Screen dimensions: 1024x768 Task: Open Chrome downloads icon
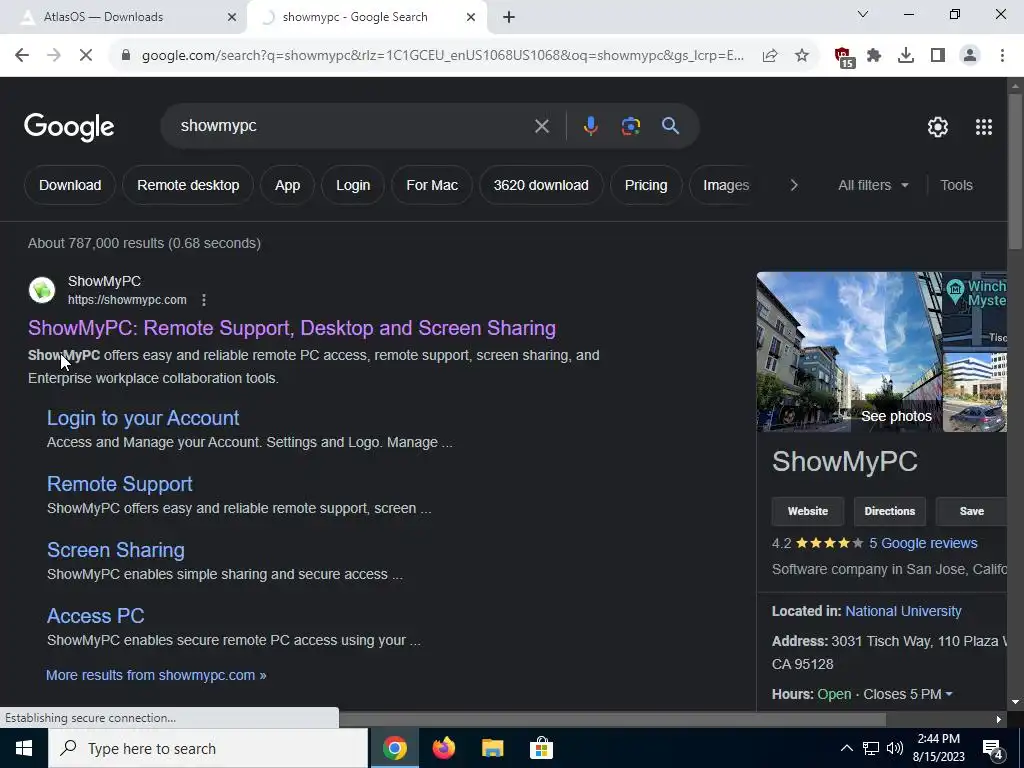pos(906,56)
